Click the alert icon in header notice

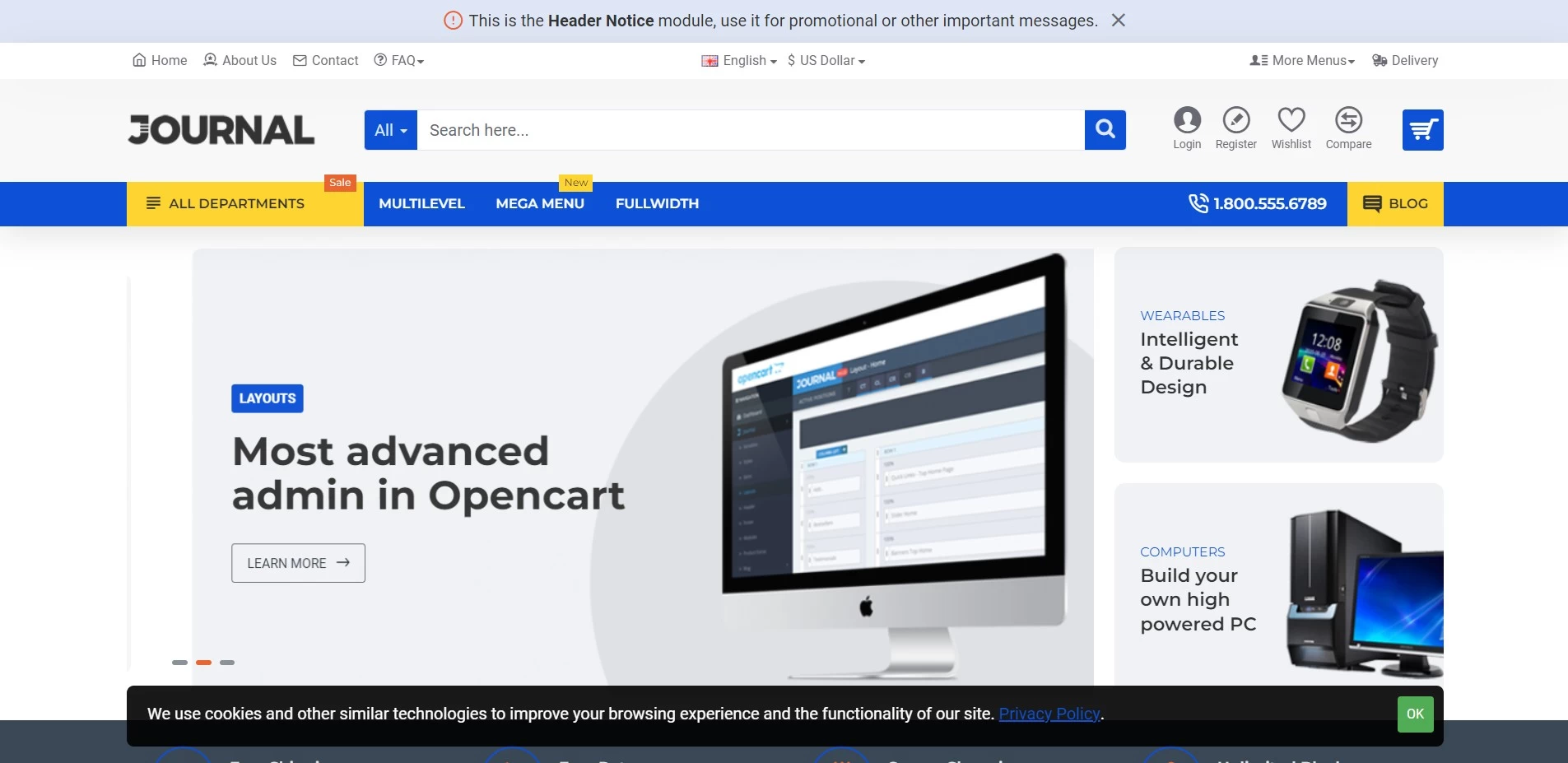point(453,21)
